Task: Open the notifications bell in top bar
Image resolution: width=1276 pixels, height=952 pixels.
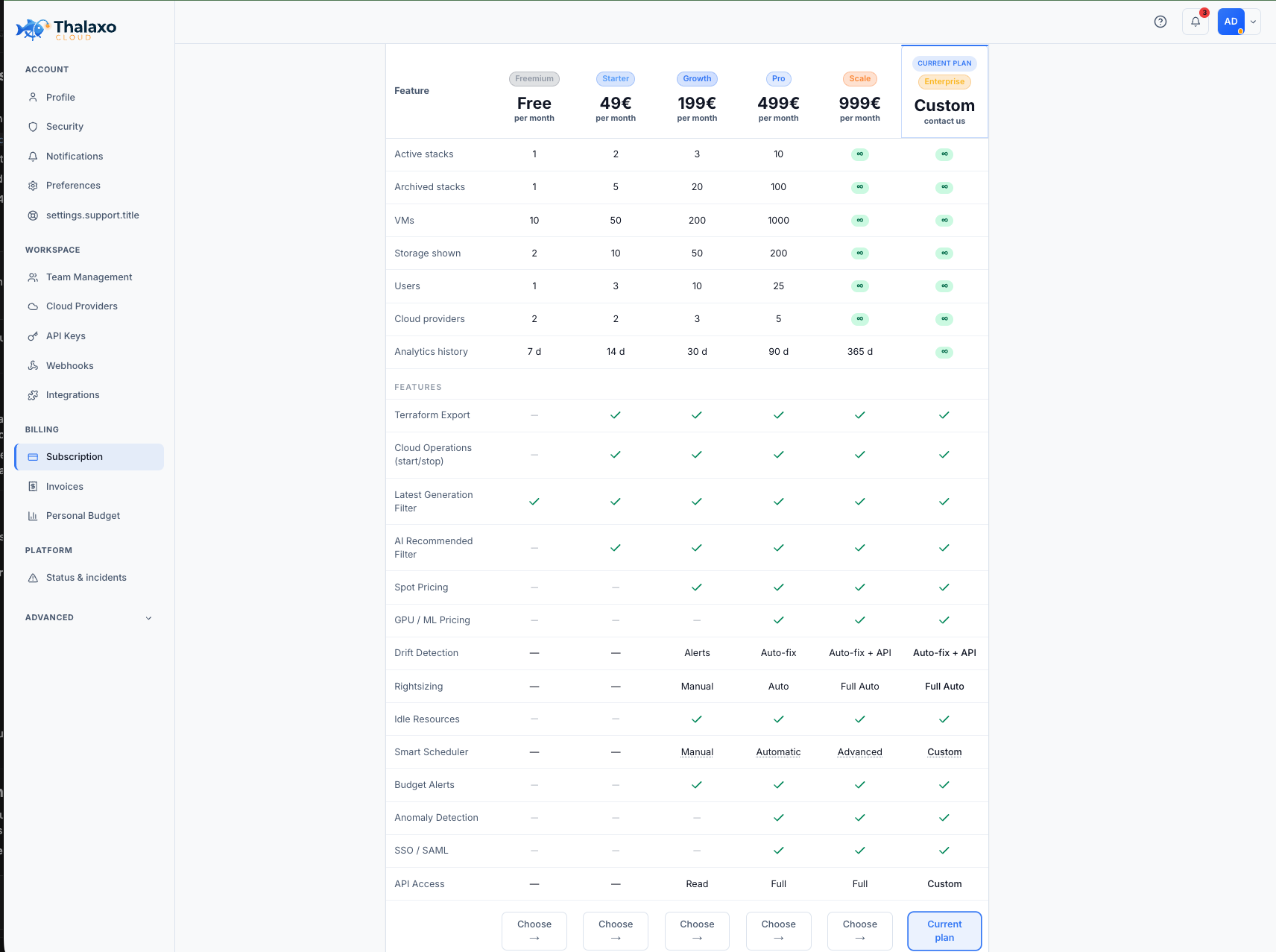Action: 1196,22
